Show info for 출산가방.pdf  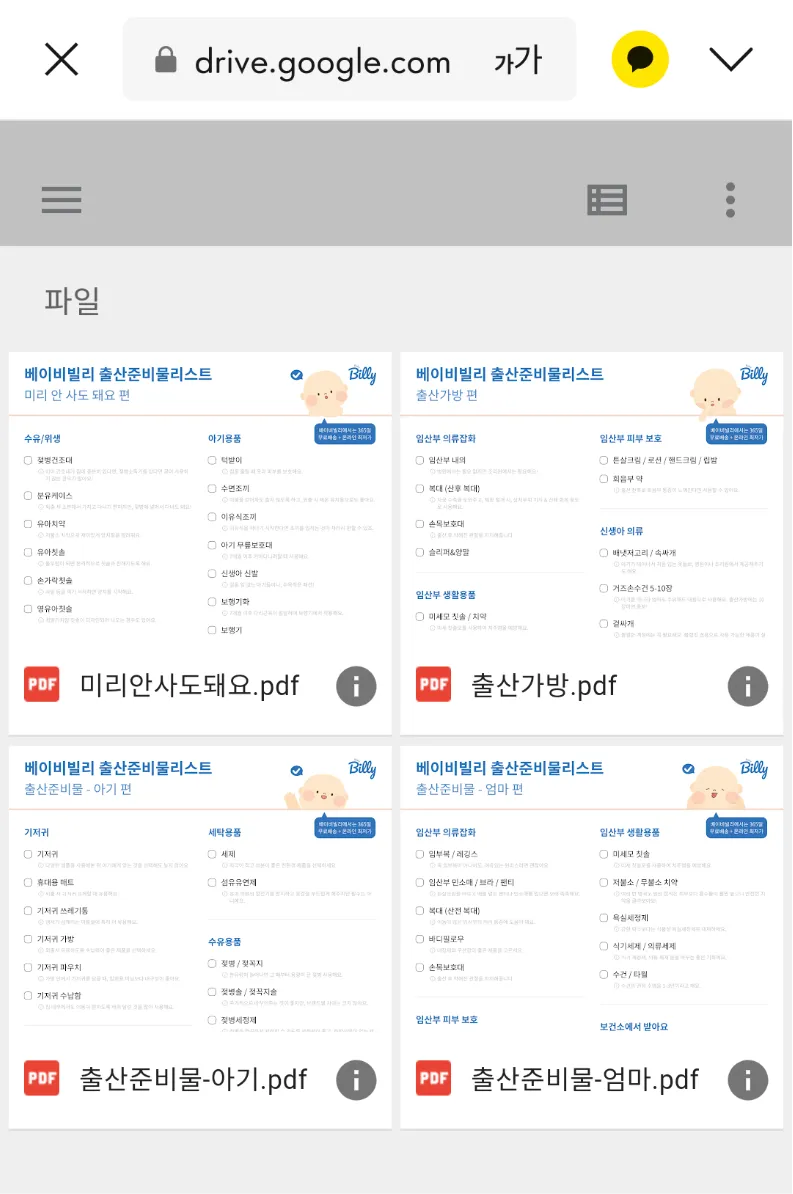pyautogui.click(x=748, y=686)
